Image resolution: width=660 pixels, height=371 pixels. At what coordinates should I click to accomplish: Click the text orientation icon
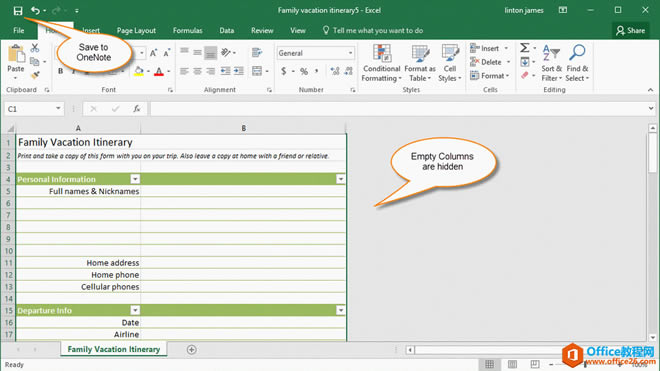point(226,53)
